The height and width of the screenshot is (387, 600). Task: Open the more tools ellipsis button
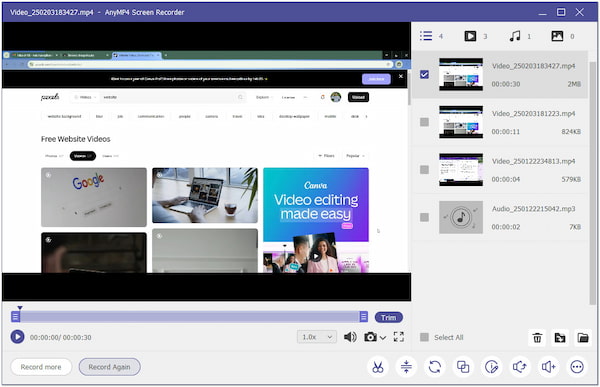click(x=577, y=367)
